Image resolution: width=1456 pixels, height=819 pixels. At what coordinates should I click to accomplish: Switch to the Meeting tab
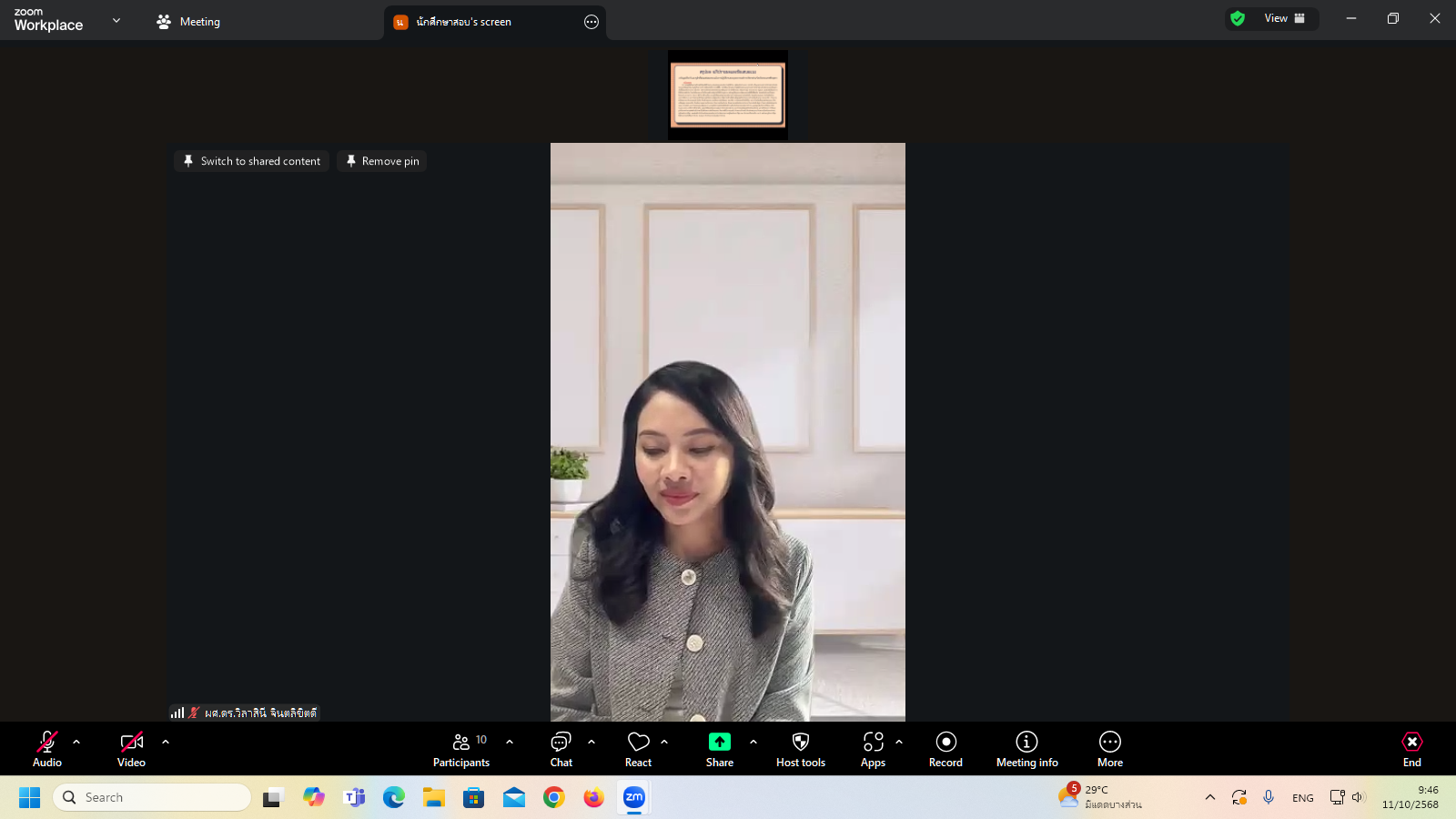pyautogui.click(x=188, y=22)
